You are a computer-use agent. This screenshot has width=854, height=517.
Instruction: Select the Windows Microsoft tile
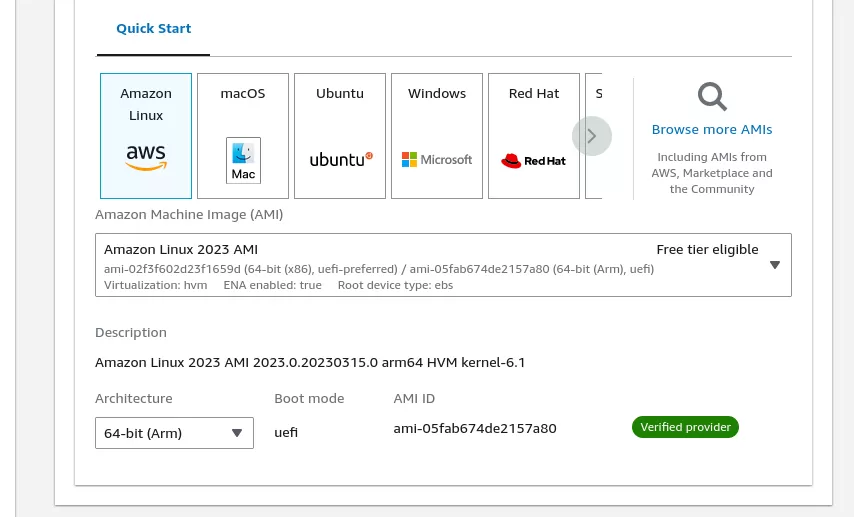pyautogui.click(x=437, y=136)
